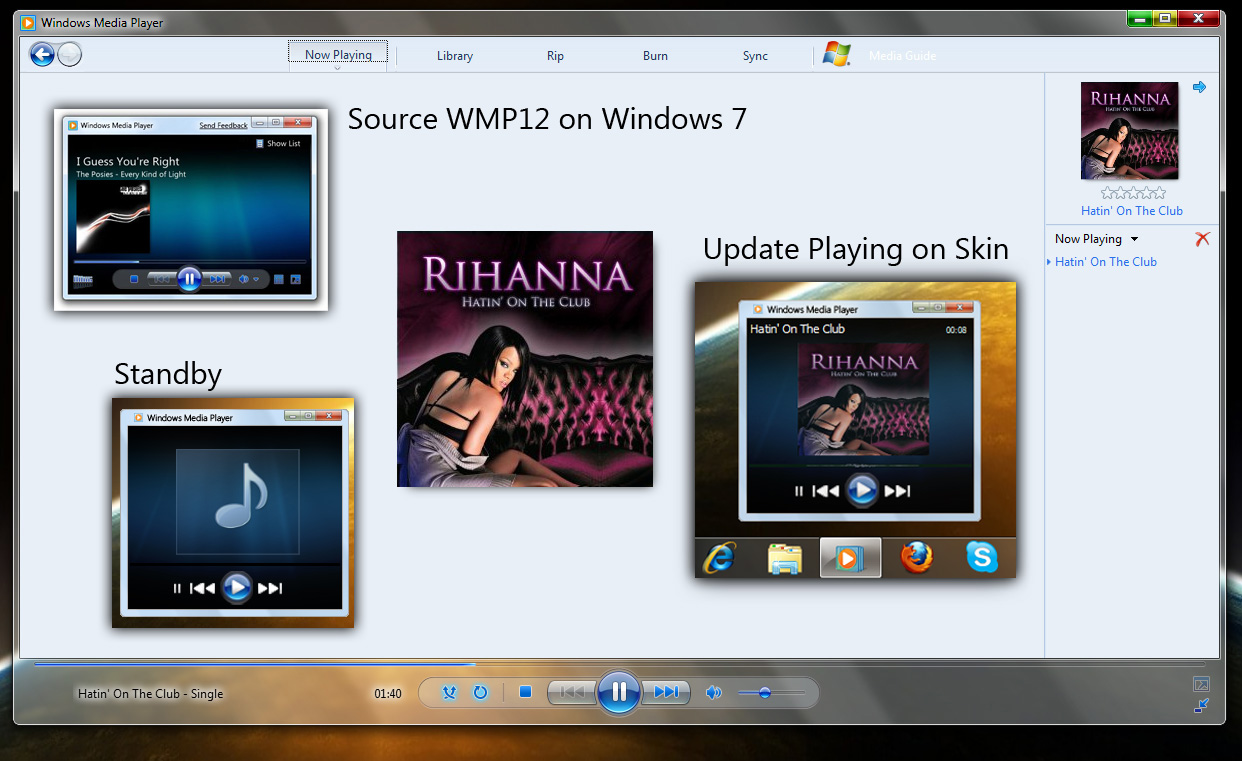Click the 01:40 elapsed time display
This screenshot has height=761, width=1242.
click(x=388, y=694)
